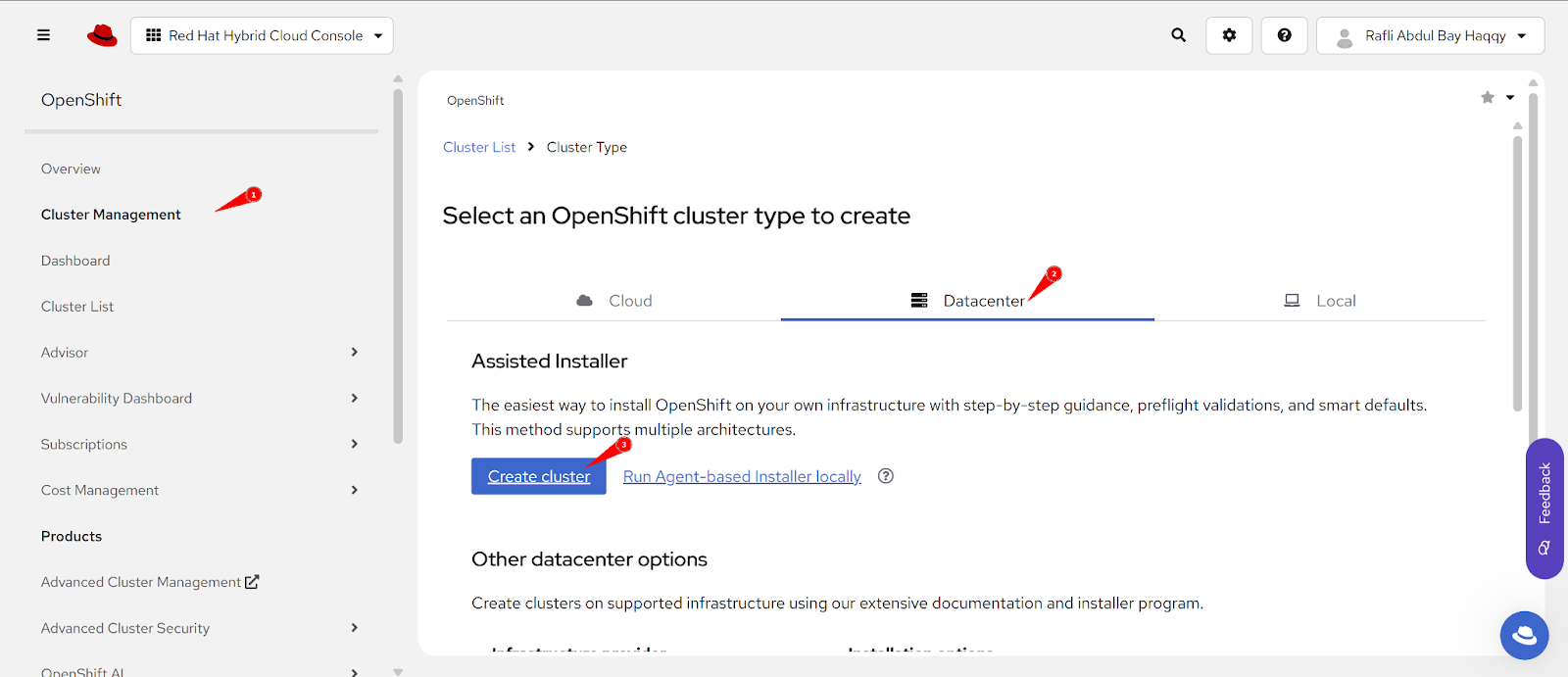Viewport: 1568px width, 677px height.
Task: Expand the Cost Management section
Action: (x=354, y=490)
